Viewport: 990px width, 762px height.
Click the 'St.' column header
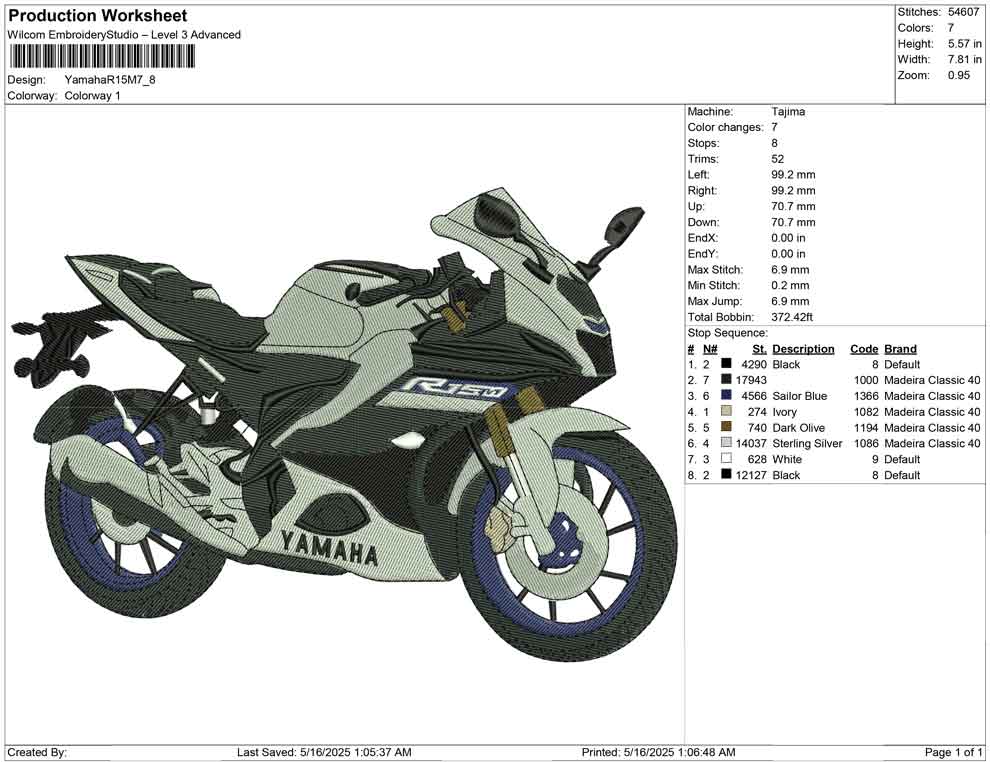(760, 348)
